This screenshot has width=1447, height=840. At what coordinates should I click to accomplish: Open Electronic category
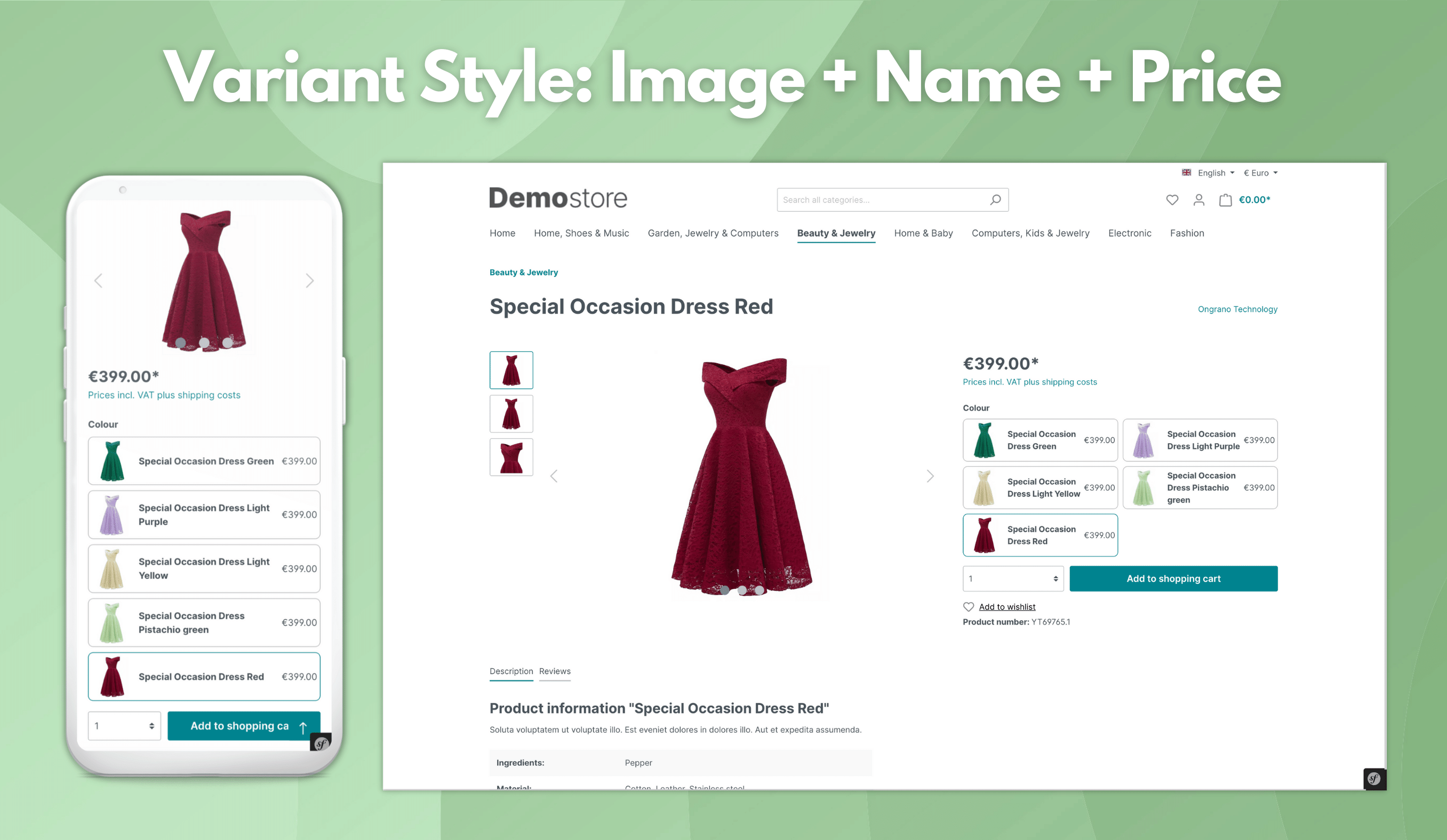point(1130,233)
